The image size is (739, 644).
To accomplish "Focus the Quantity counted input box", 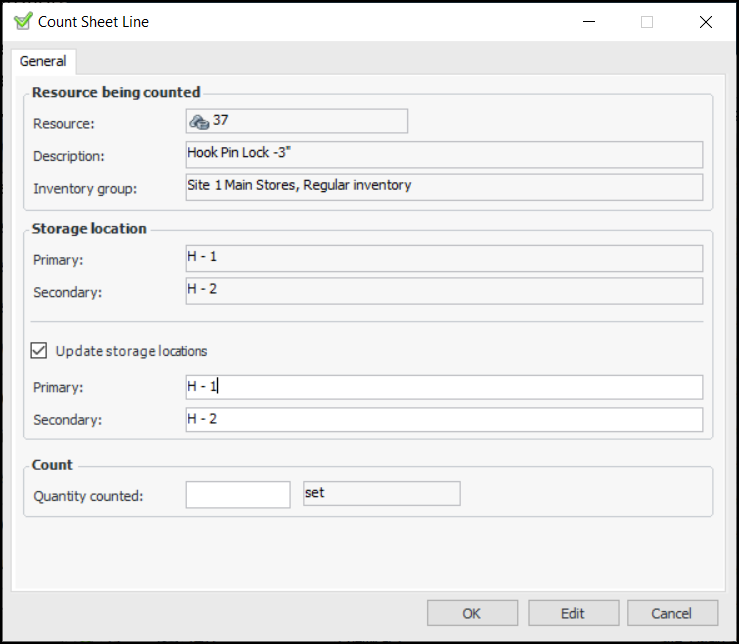I will click(x=238, y=494).
